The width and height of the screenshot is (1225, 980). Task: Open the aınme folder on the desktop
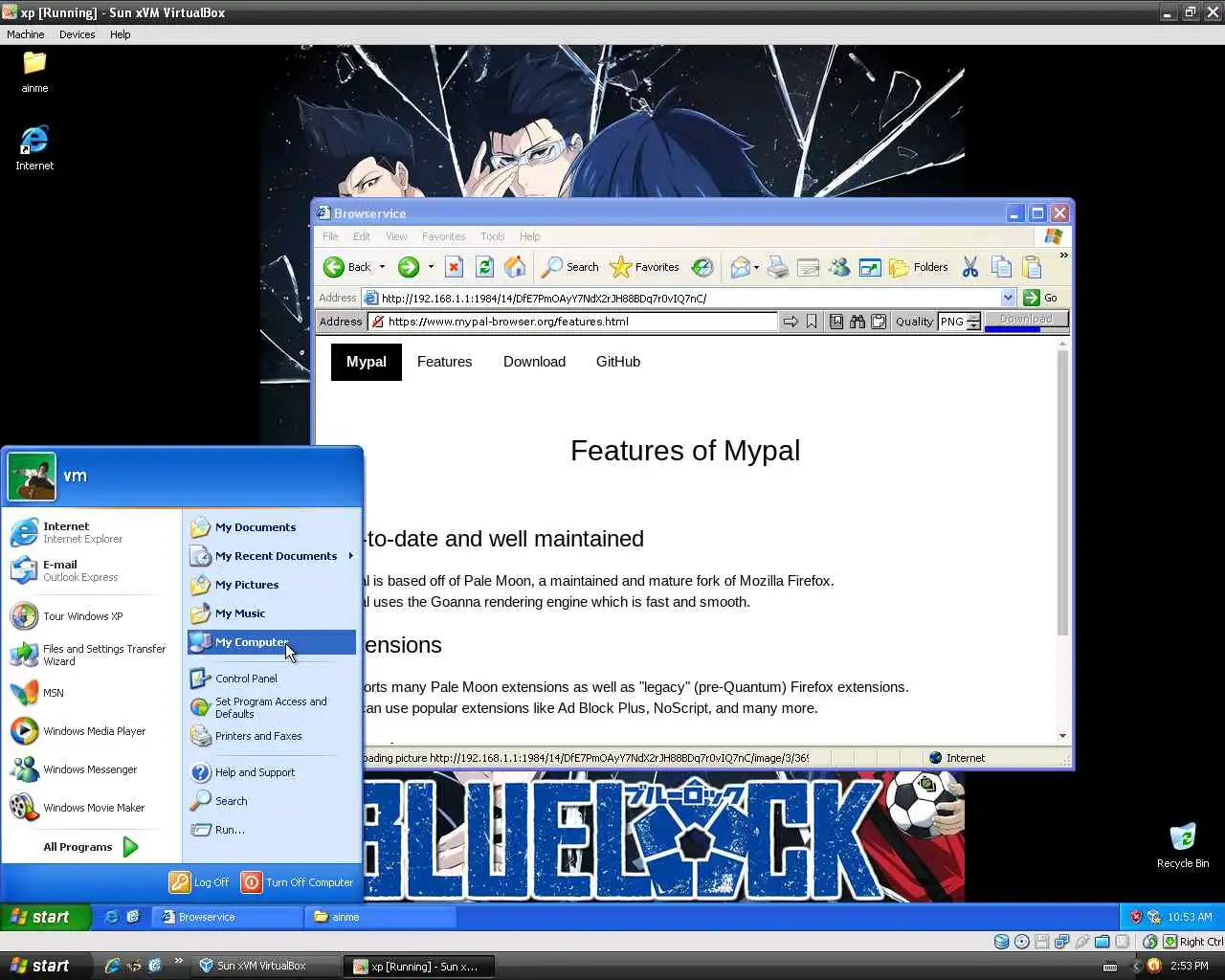[34, 72]
